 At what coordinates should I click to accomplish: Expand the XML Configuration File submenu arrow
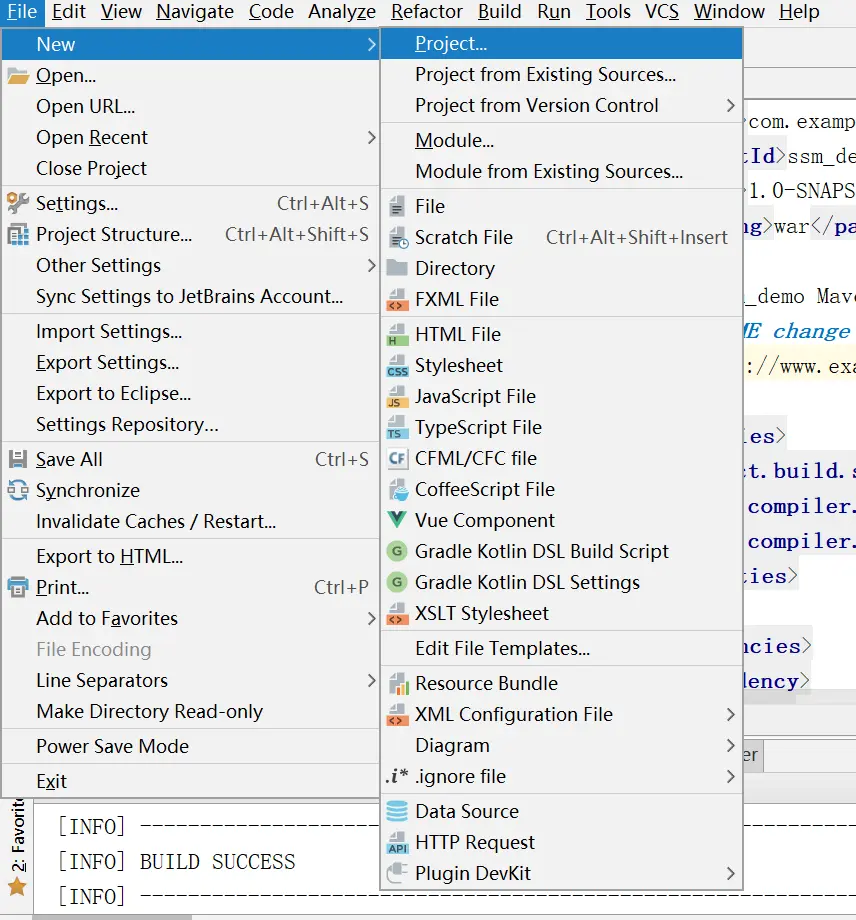tap(730, 715)
